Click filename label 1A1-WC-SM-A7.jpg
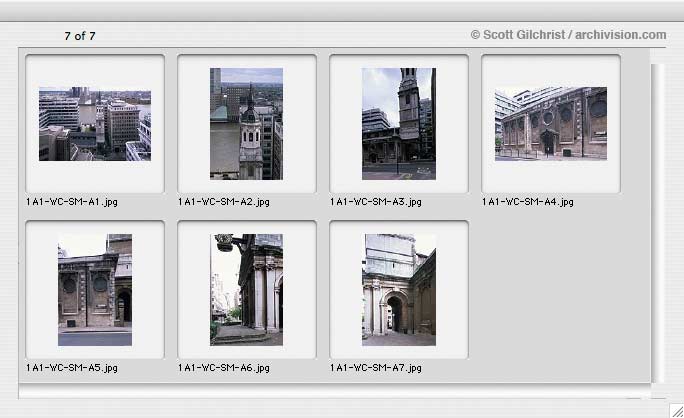 [x=376, y=368]
